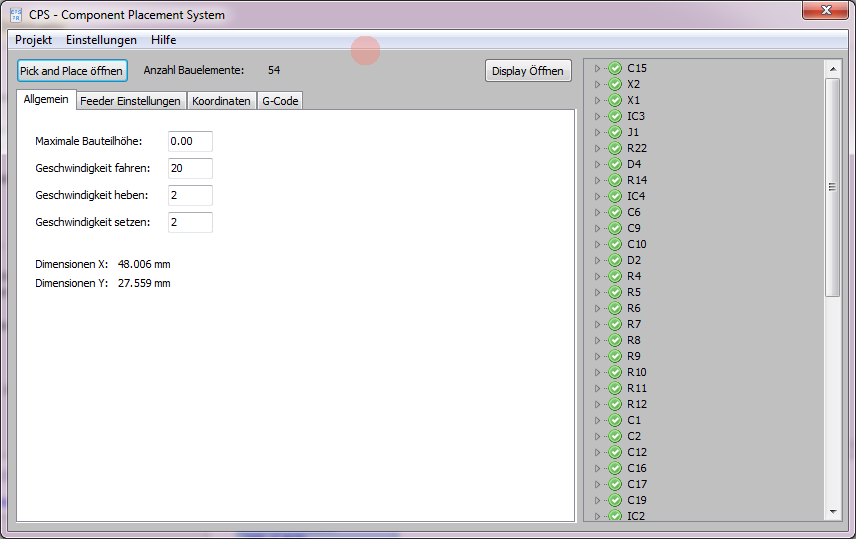Click the green check icon beside J1
Viewport: 856px width, 539px height.
point(615,132)
